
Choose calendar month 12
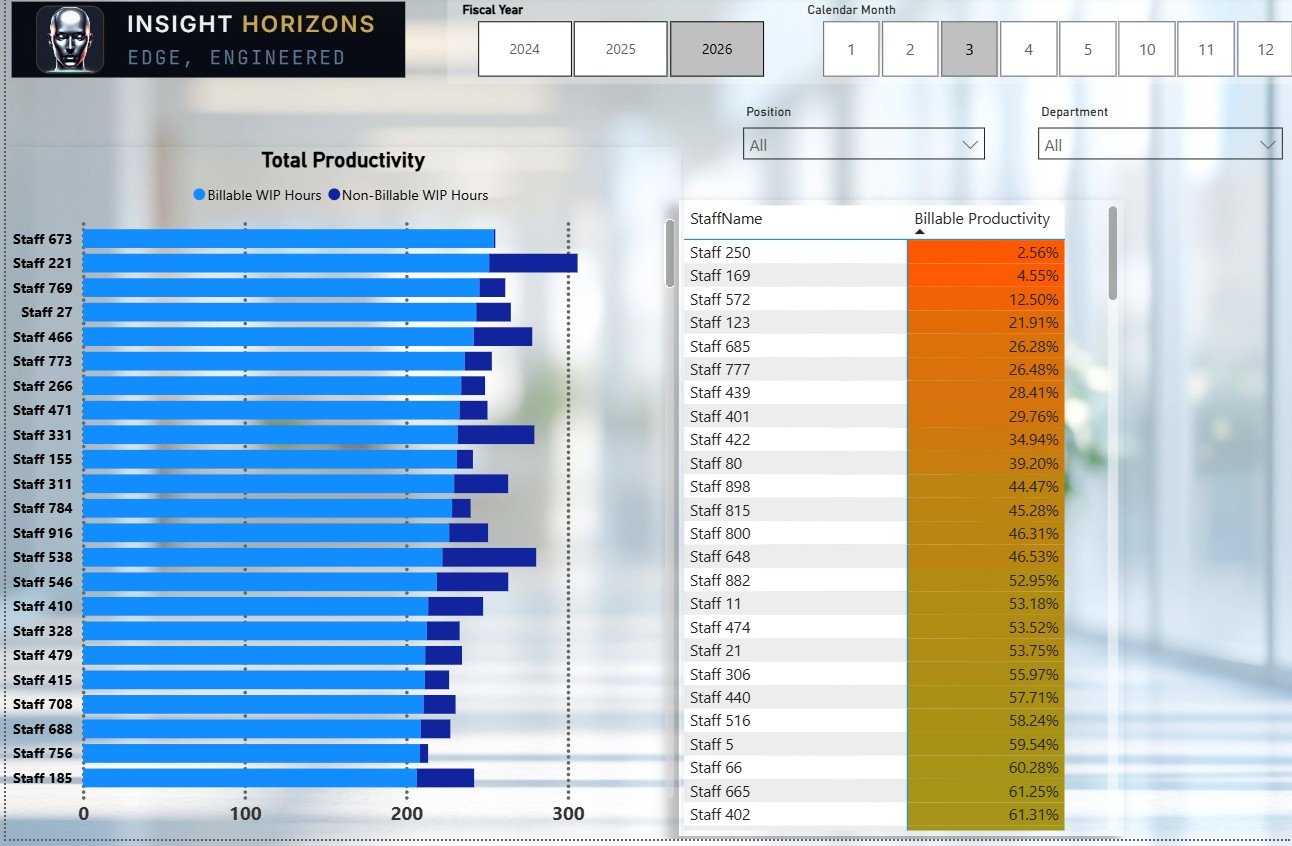pos(1265,49)
